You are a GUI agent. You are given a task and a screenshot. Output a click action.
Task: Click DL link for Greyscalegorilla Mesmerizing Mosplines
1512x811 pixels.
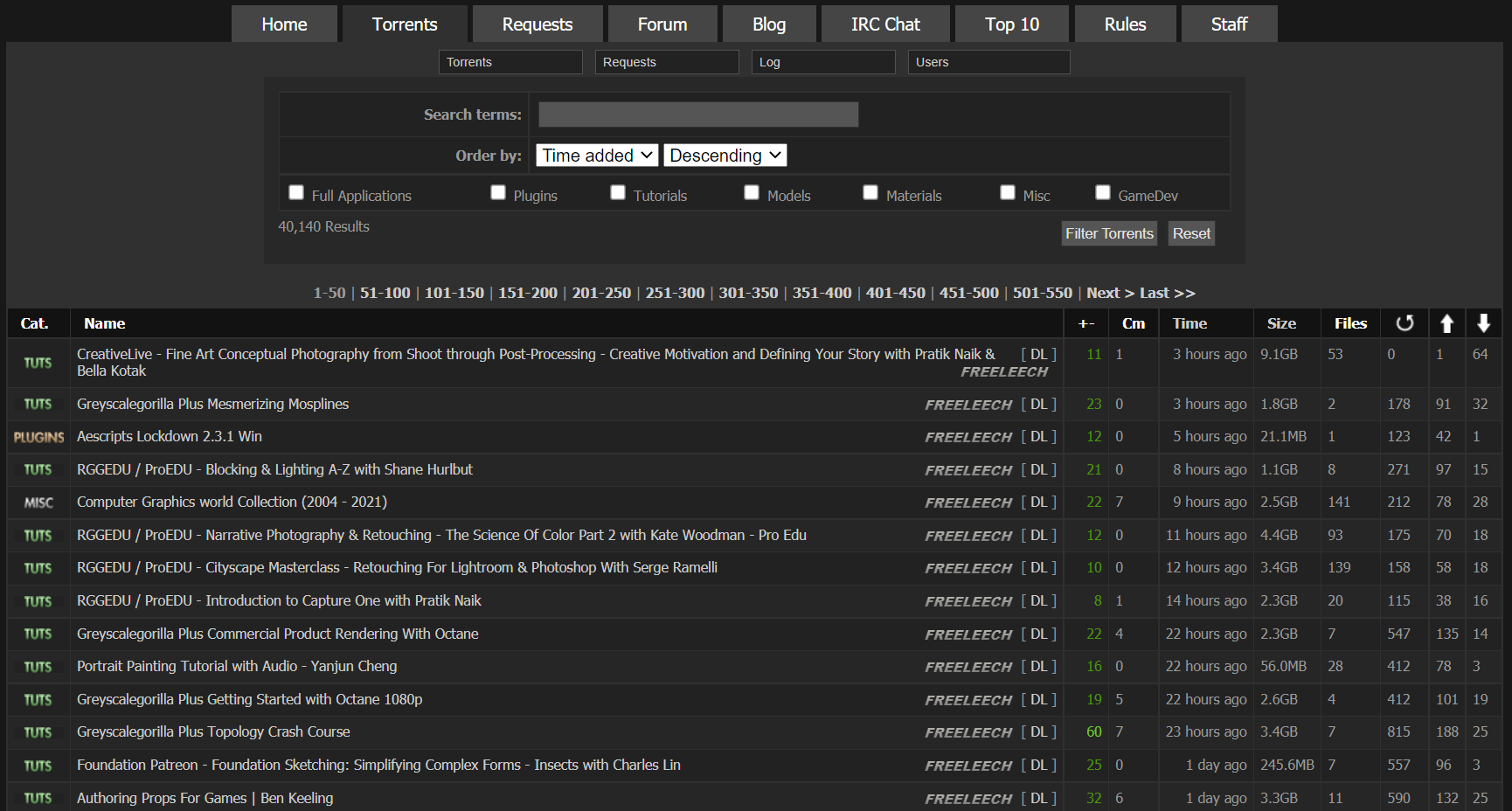point(1038,404)
